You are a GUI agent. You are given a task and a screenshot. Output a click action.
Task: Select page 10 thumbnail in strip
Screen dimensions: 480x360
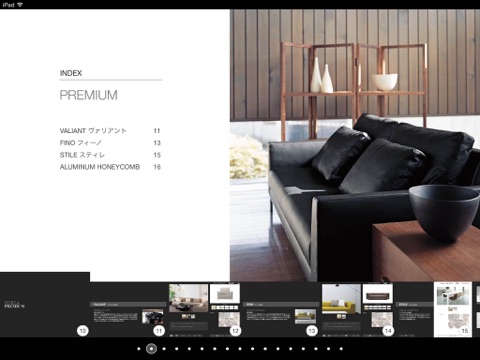tap(45, 305)
